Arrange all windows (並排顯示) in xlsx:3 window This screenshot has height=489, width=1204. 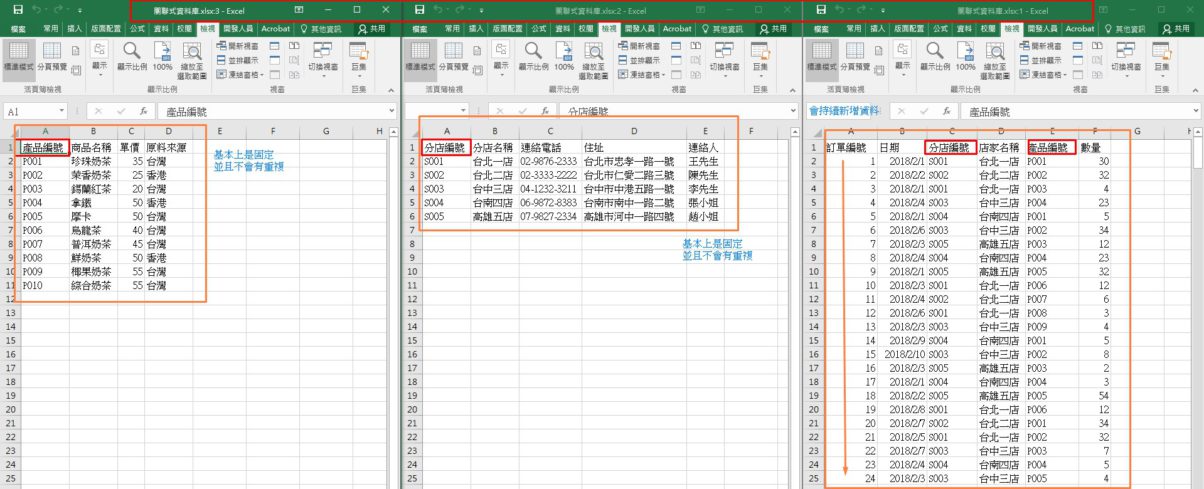(x=239, y=60)
